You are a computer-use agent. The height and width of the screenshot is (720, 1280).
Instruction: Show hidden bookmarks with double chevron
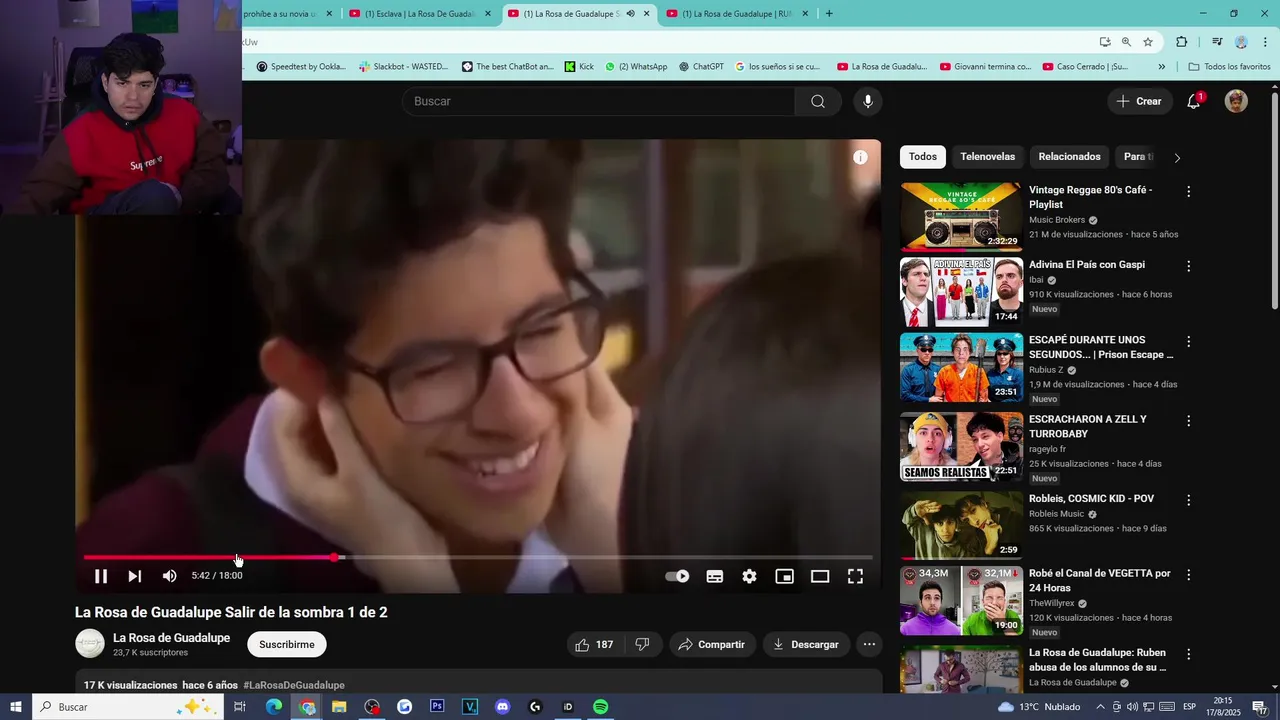pos(1161,67)
